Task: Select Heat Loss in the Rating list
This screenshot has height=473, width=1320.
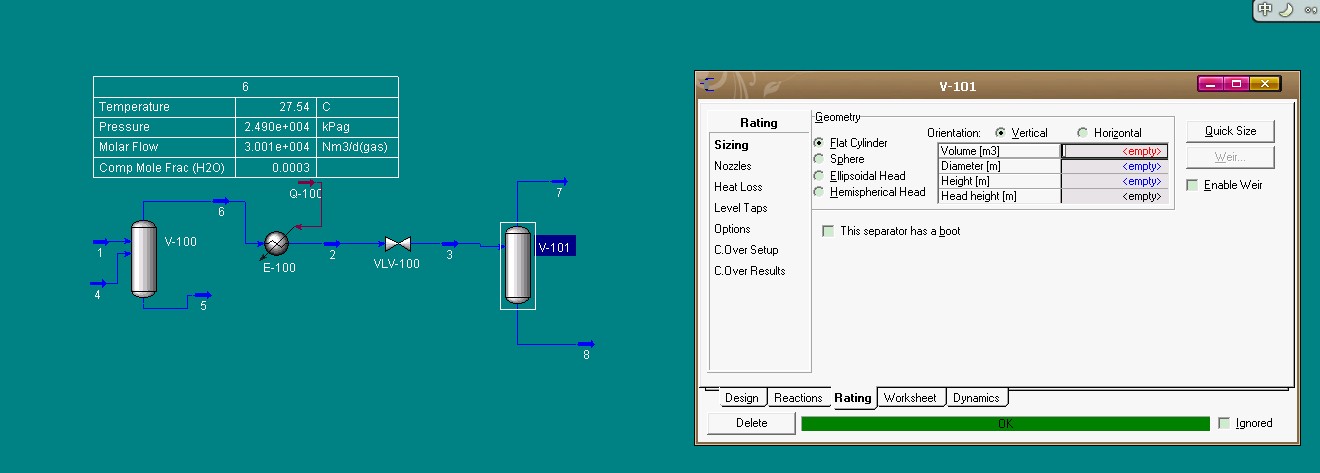Action: click(738, 187)
